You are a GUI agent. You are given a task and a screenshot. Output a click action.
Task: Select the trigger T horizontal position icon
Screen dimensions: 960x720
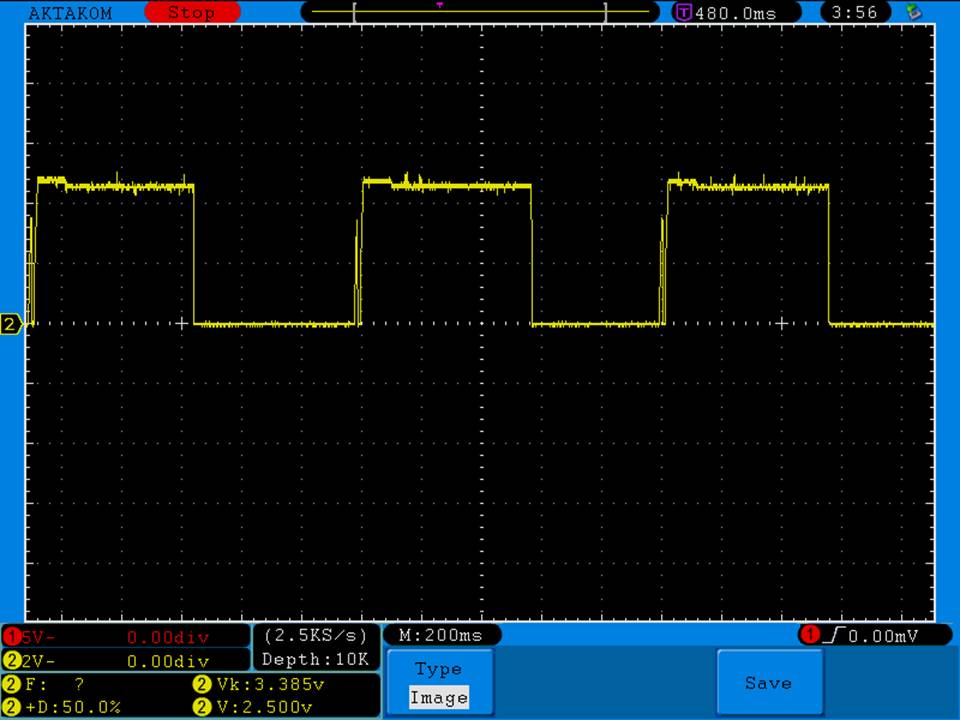tap(684, 13)
